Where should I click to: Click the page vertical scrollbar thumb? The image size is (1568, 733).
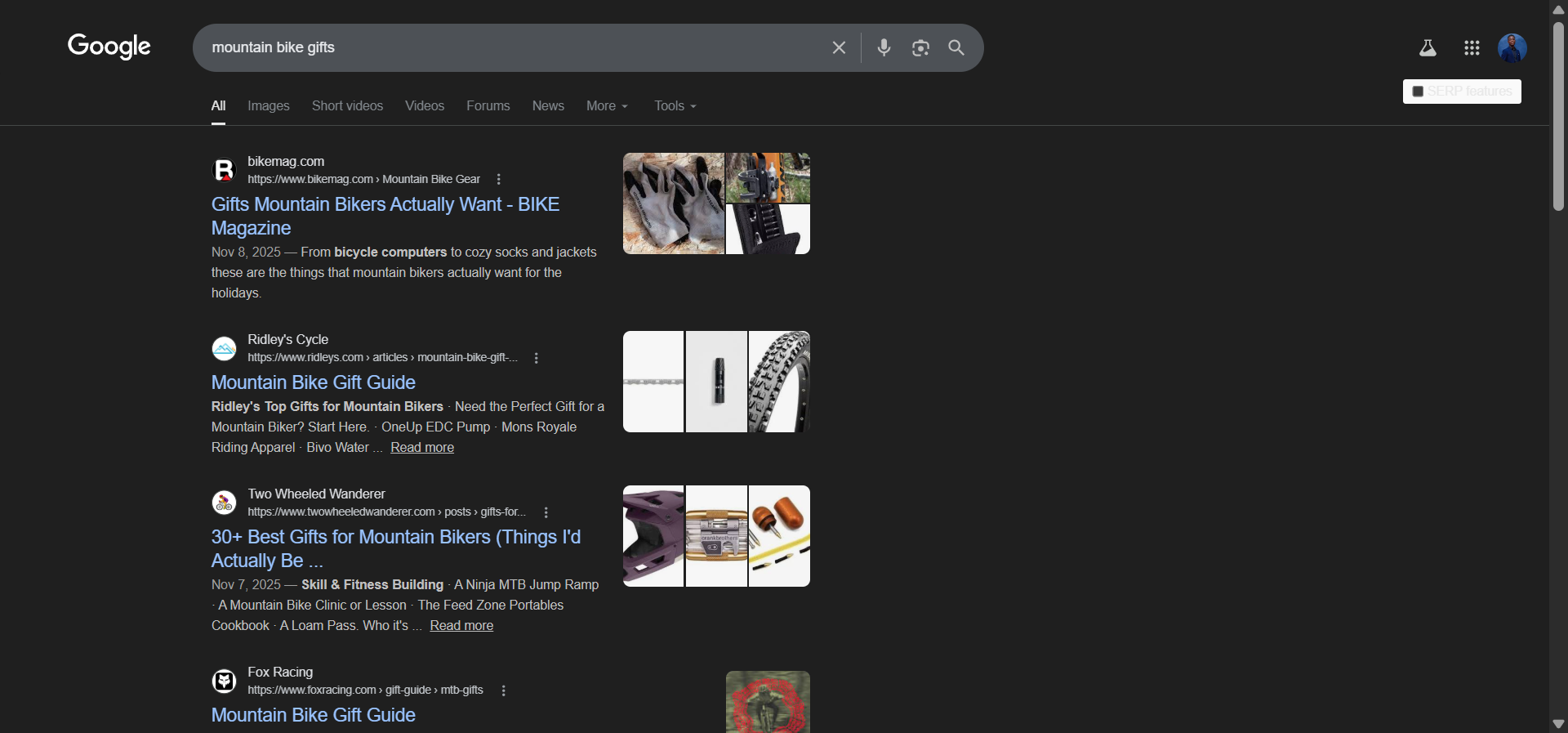[1558, 116]
